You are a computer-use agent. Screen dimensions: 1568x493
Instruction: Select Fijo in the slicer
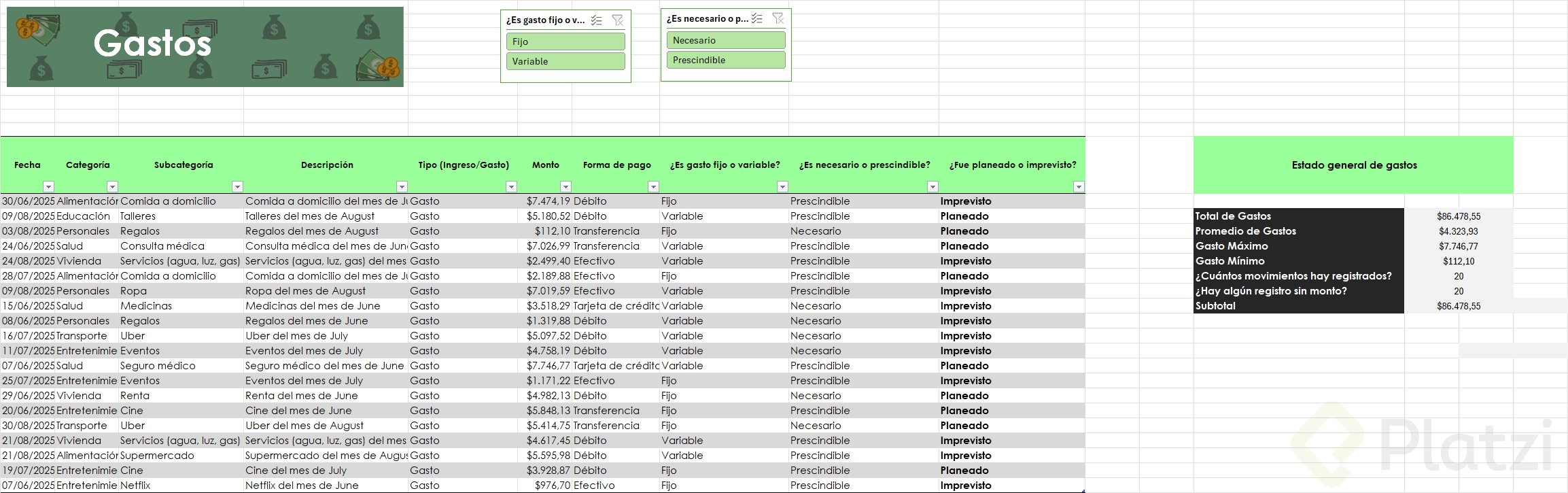565,41
